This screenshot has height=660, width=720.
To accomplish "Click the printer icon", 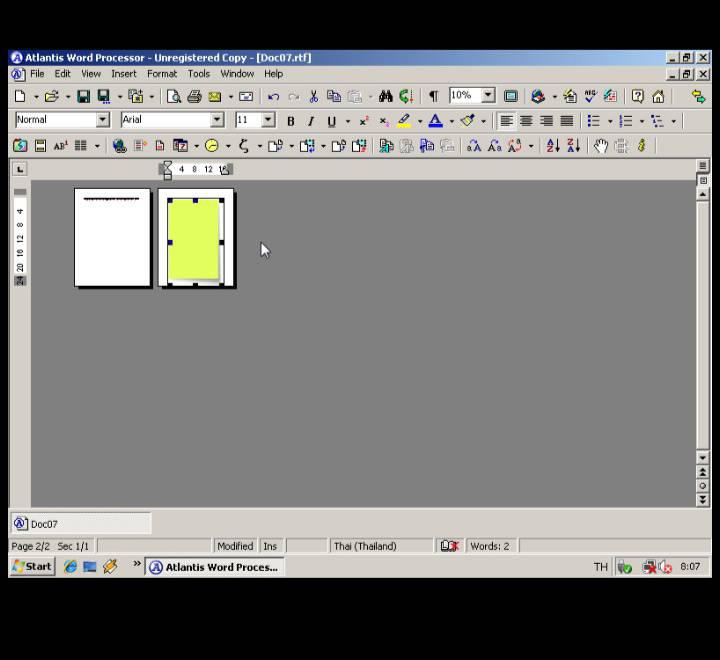I will (x=194, y=96).
